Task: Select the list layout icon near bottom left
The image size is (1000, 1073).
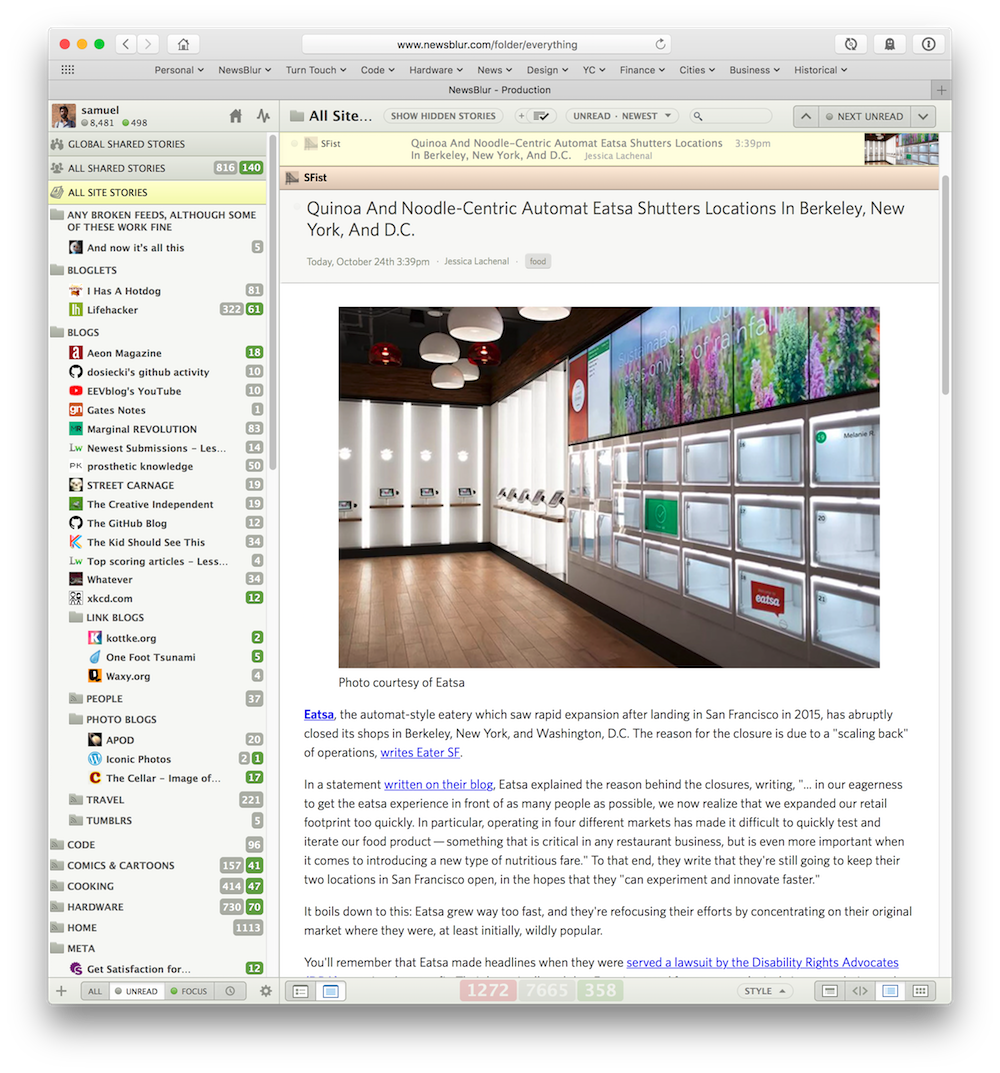Action: pos(299,989)
